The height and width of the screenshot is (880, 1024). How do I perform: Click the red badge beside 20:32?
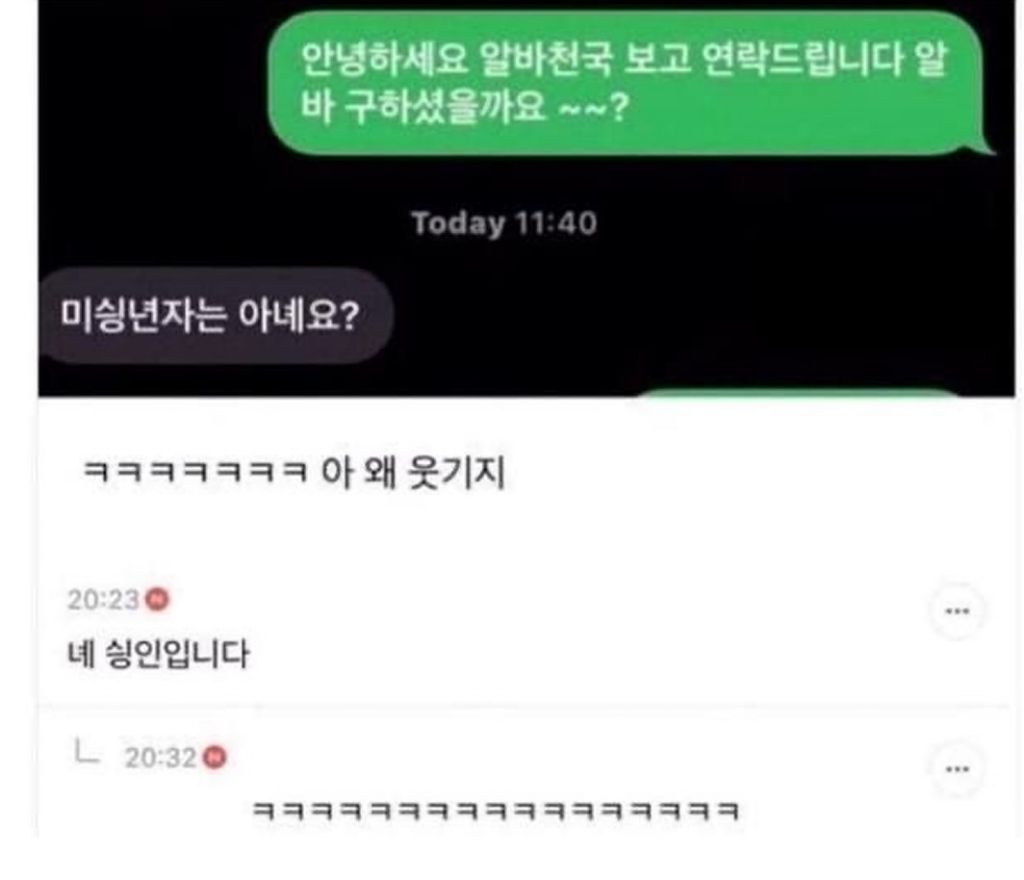pyautogui.click(x=214, y=757)
